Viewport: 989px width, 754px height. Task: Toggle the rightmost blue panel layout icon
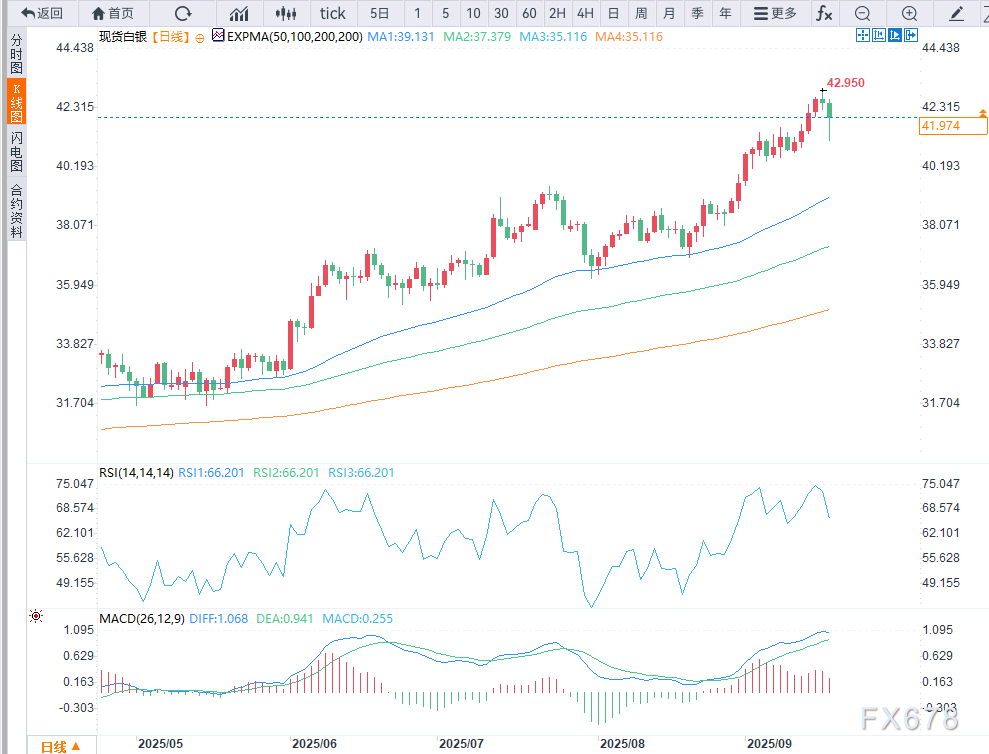pyautogui.click(x=910, y=35)
